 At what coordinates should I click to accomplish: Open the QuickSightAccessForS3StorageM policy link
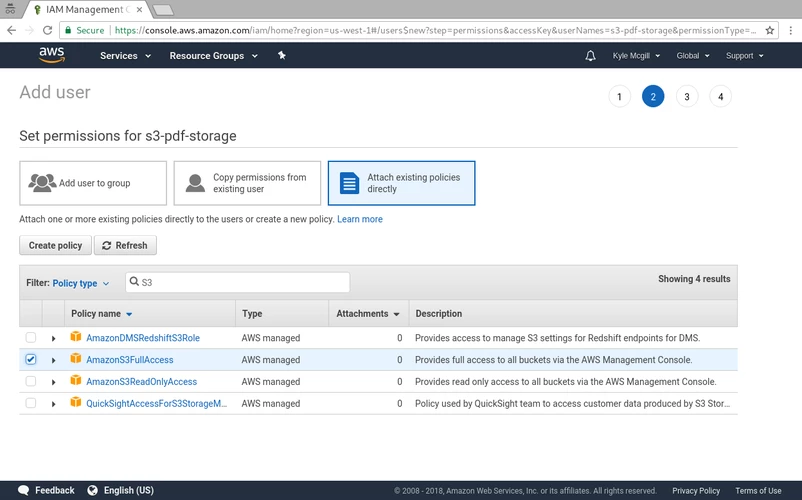(x=156, y=404)
